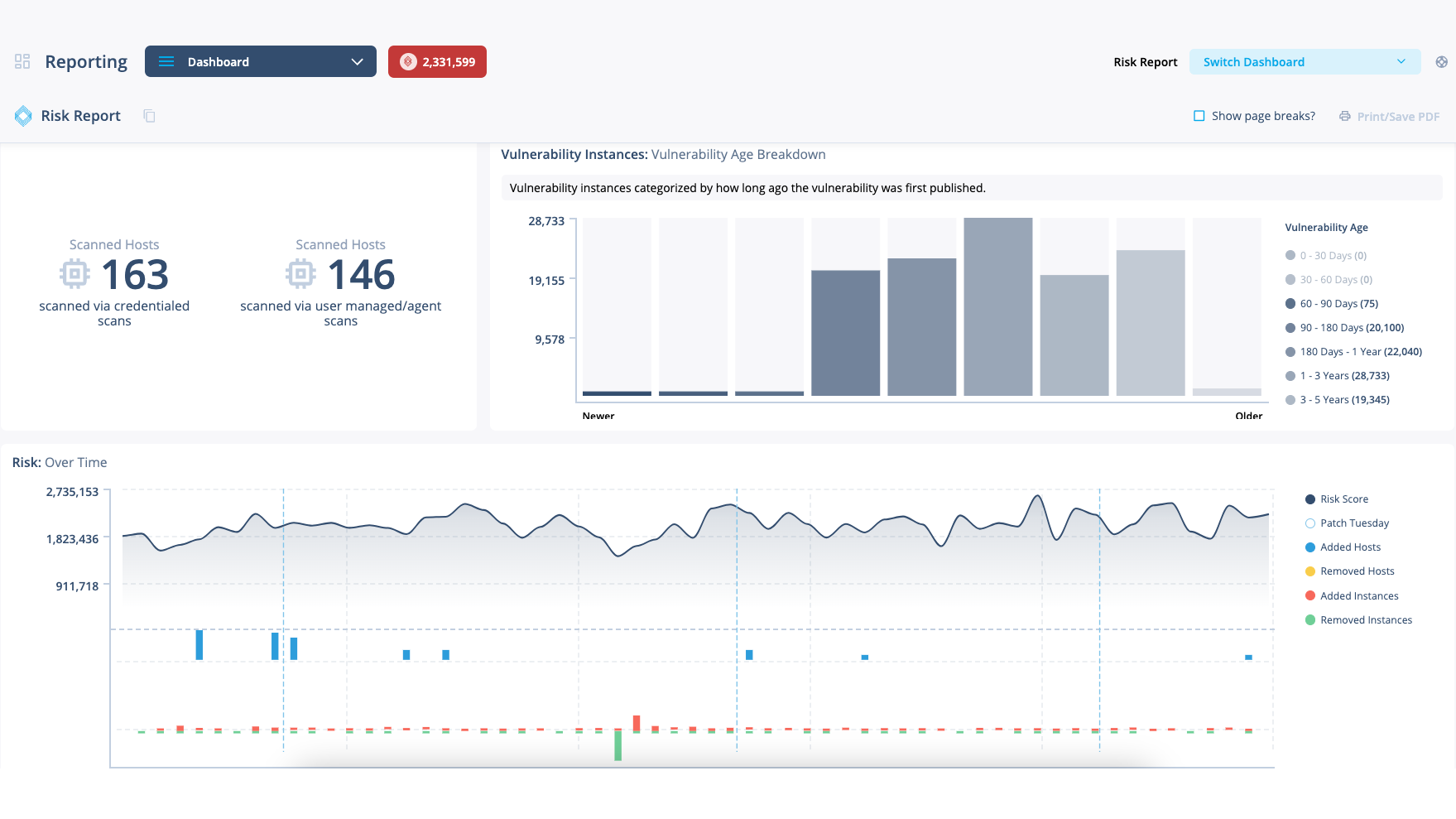Enable the Show page breaks checkbox
The height and width of the screenshot is (819, 1456).
[x=1199, y=116]
